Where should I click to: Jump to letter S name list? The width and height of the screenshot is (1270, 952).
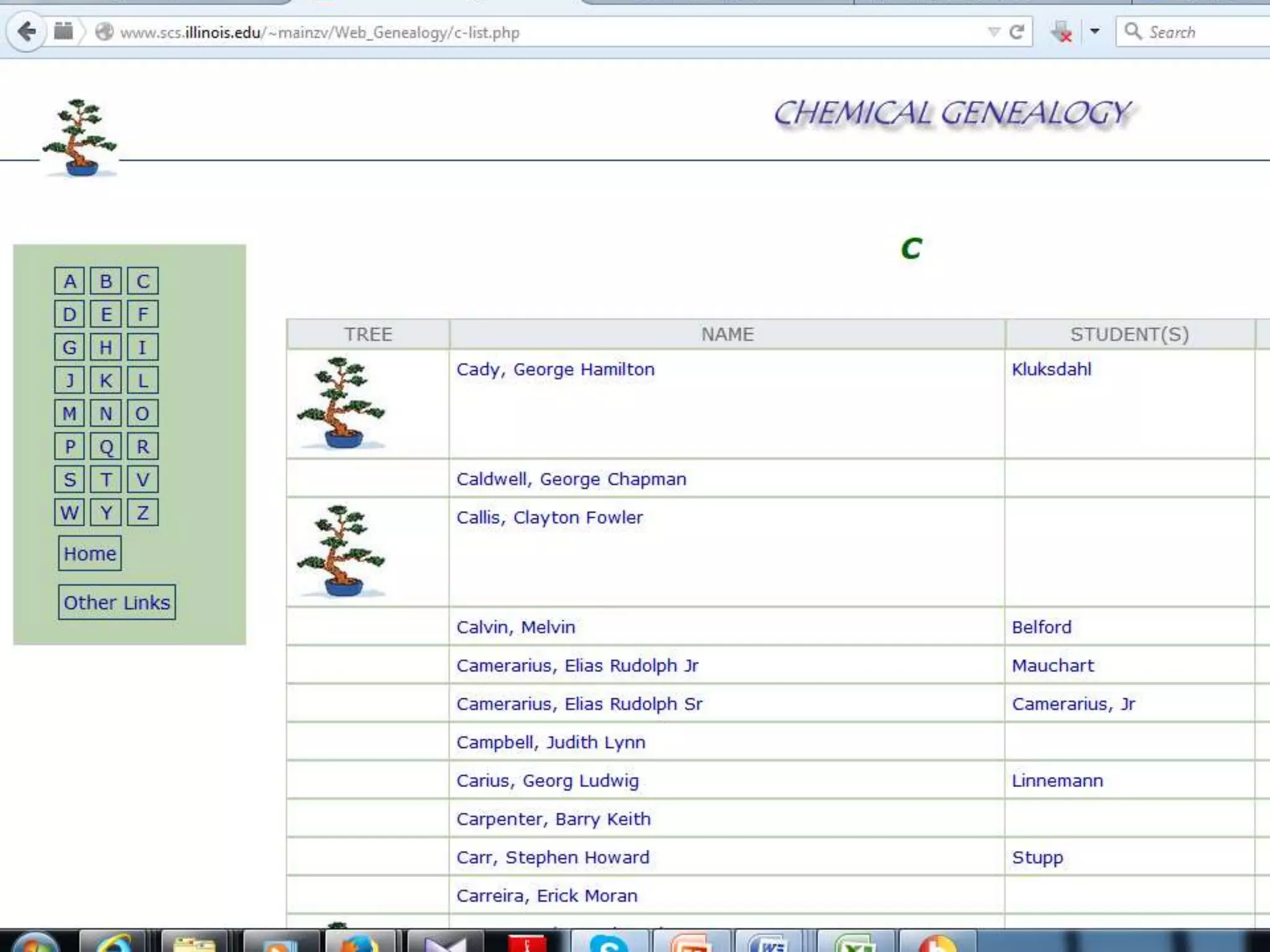click(69, 480)
